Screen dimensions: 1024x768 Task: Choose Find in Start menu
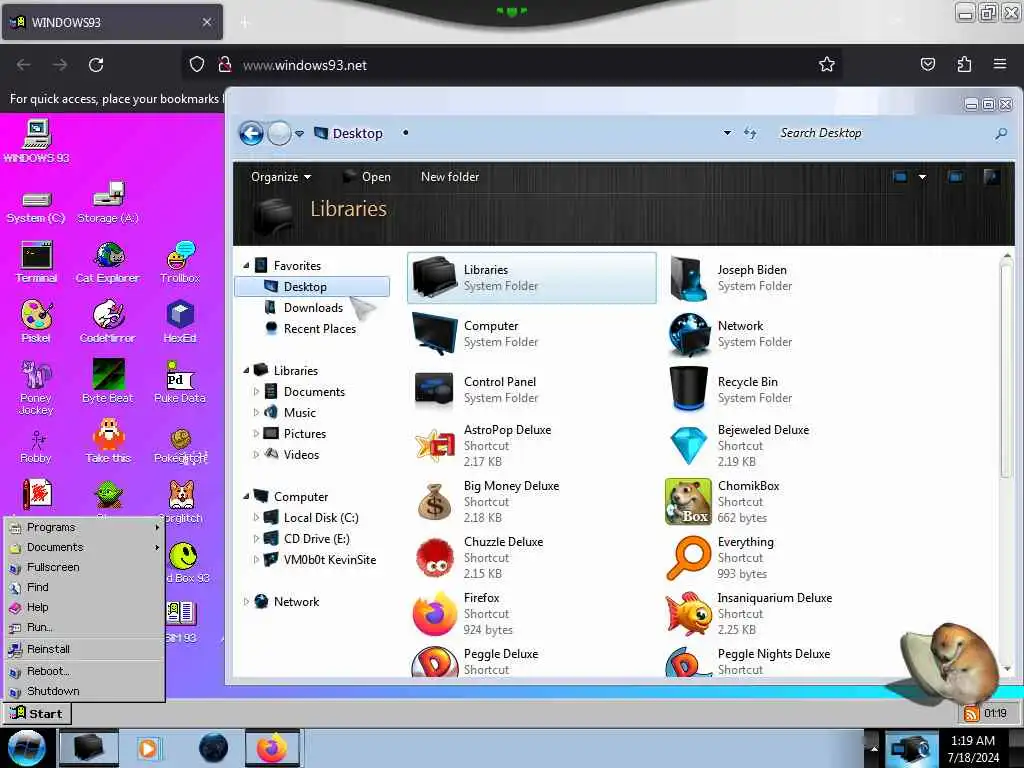(x=84, y=587)
